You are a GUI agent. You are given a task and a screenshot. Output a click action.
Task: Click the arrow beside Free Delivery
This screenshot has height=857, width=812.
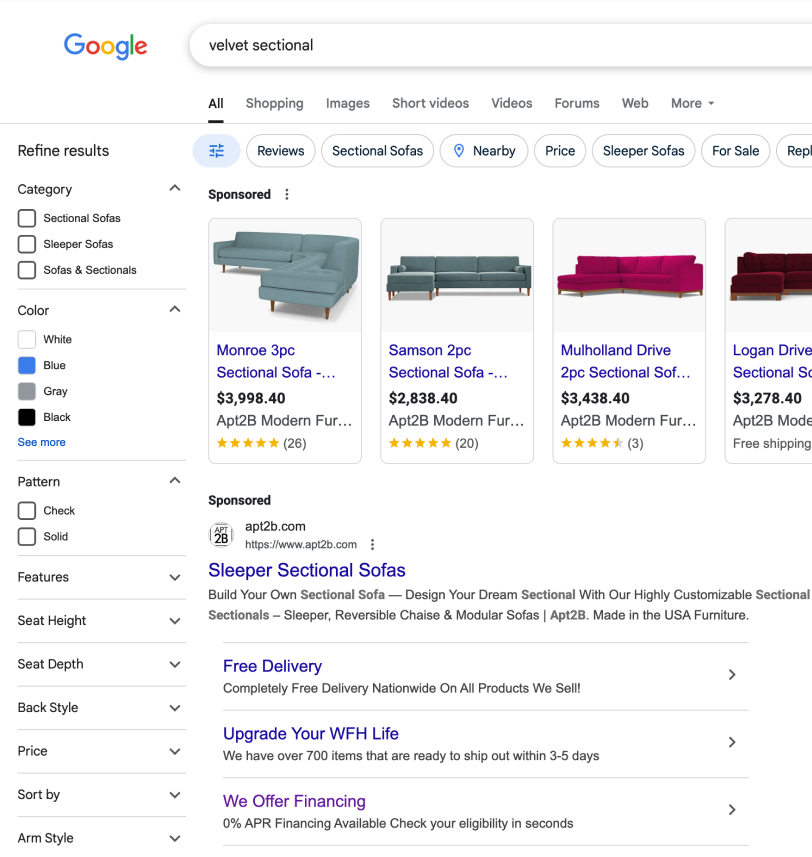pos(732,675)
